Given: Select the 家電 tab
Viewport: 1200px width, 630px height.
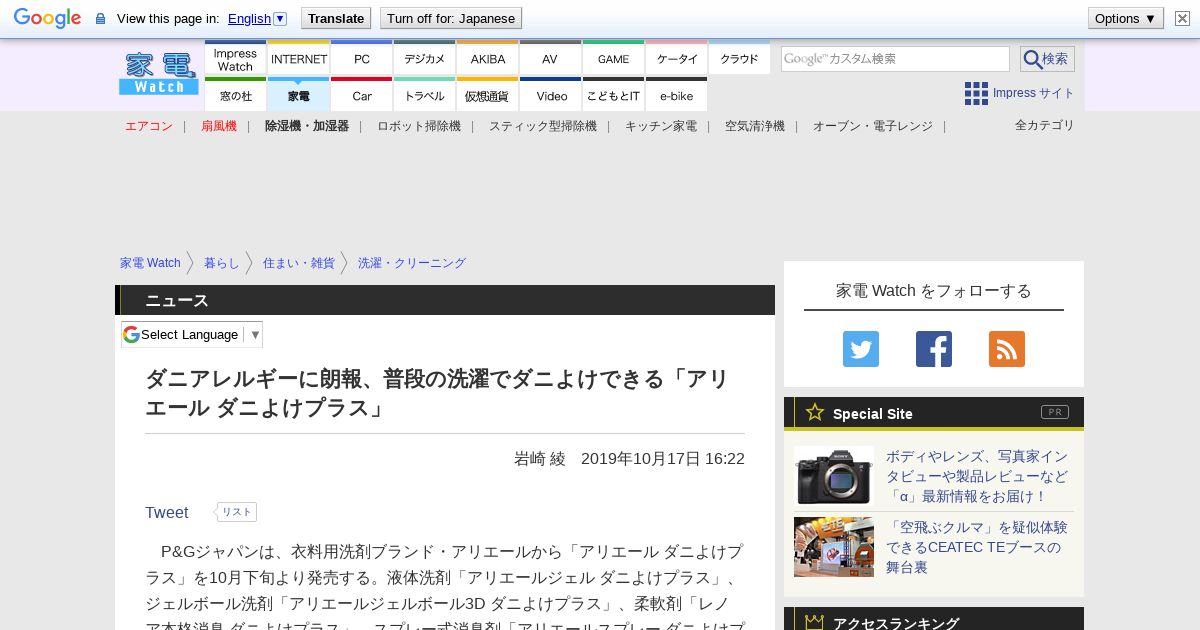Looking at the screenshot, I should click(x=298, y=95).
